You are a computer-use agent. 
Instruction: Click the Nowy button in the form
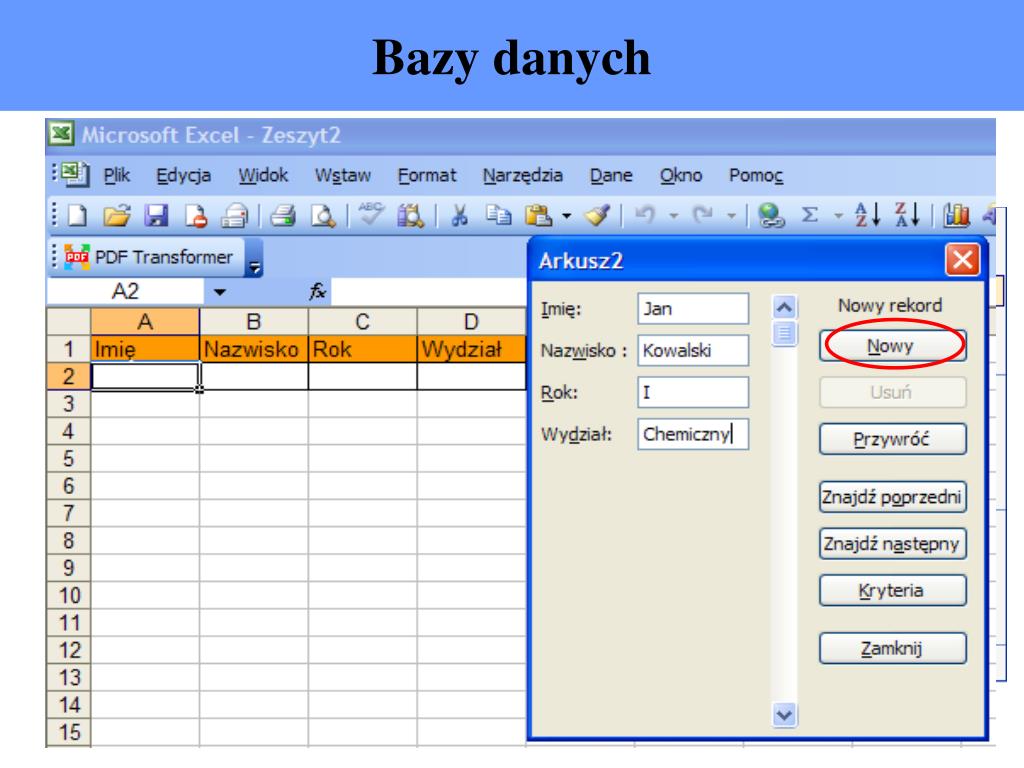tap(892, 345)
